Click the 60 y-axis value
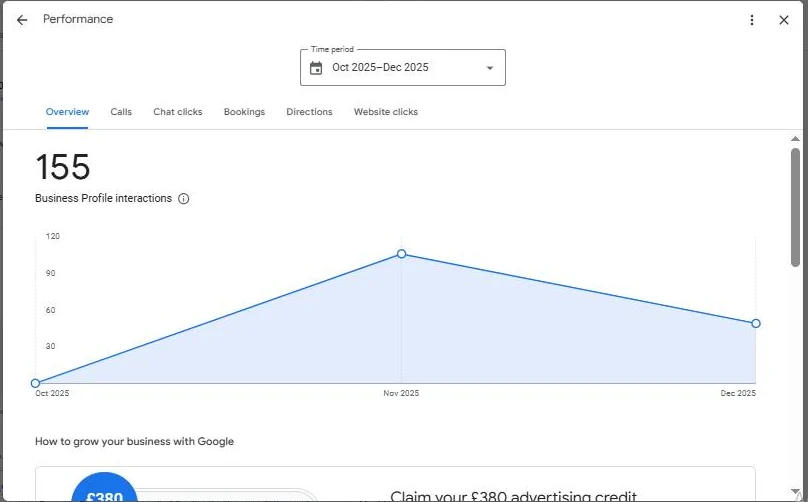Viewport: 808px width, 502px height. (50, 310)
